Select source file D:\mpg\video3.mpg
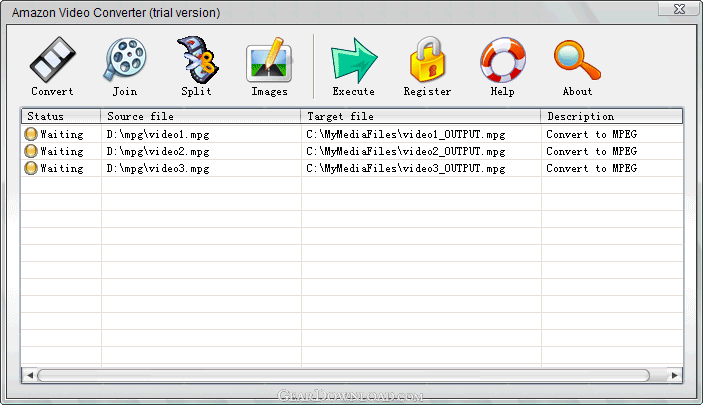 tap(158, 169)
